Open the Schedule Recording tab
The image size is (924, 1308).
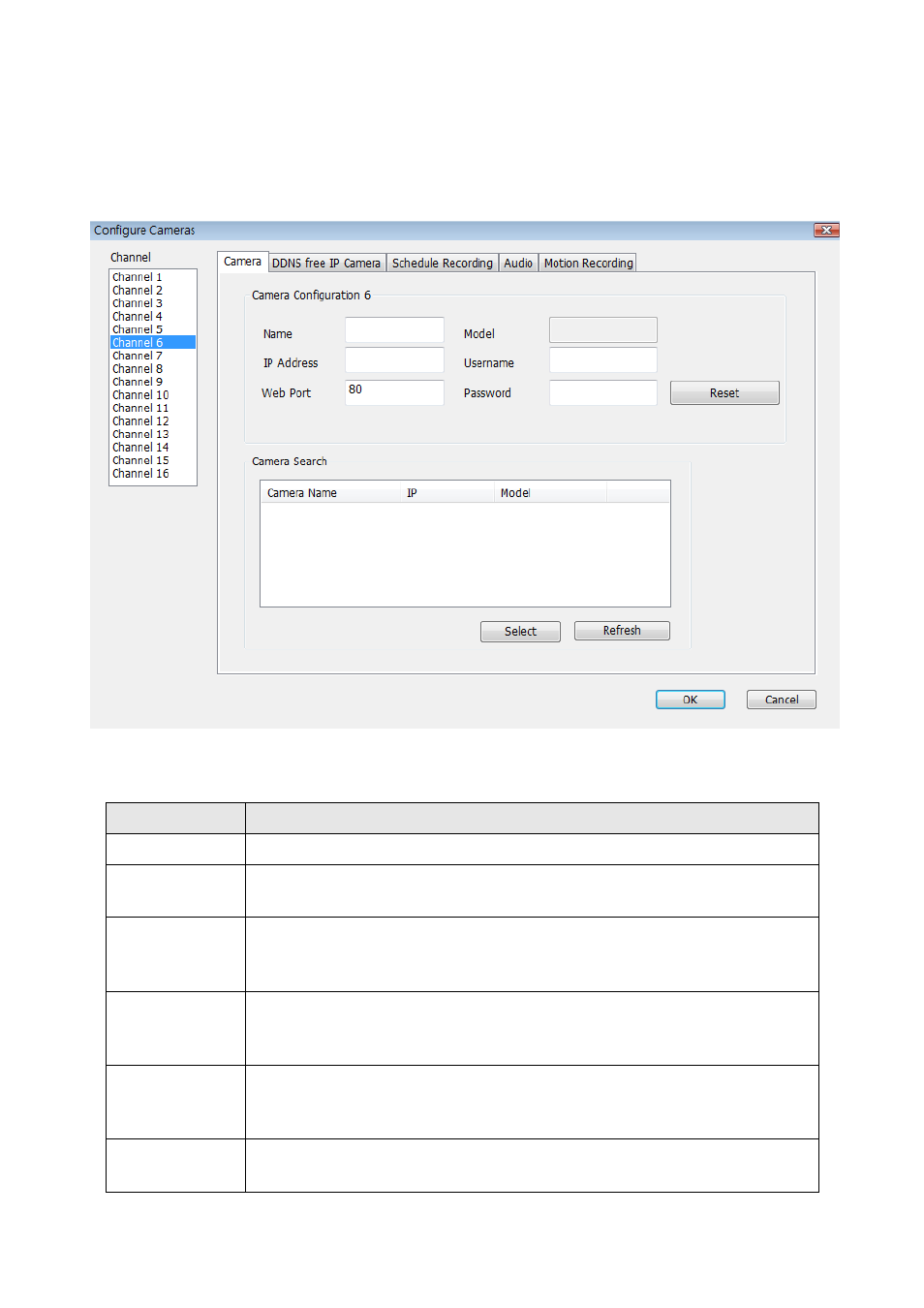pos(442,263)
